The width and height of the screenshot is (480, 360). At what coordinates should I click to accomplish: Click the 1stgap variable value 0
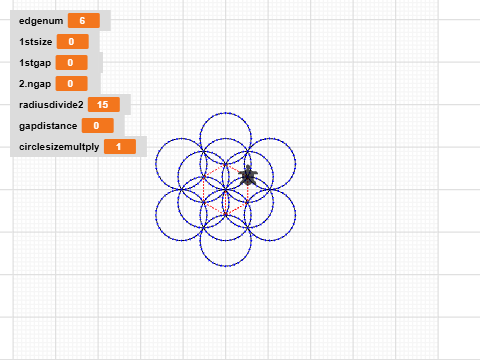(72, 63)
